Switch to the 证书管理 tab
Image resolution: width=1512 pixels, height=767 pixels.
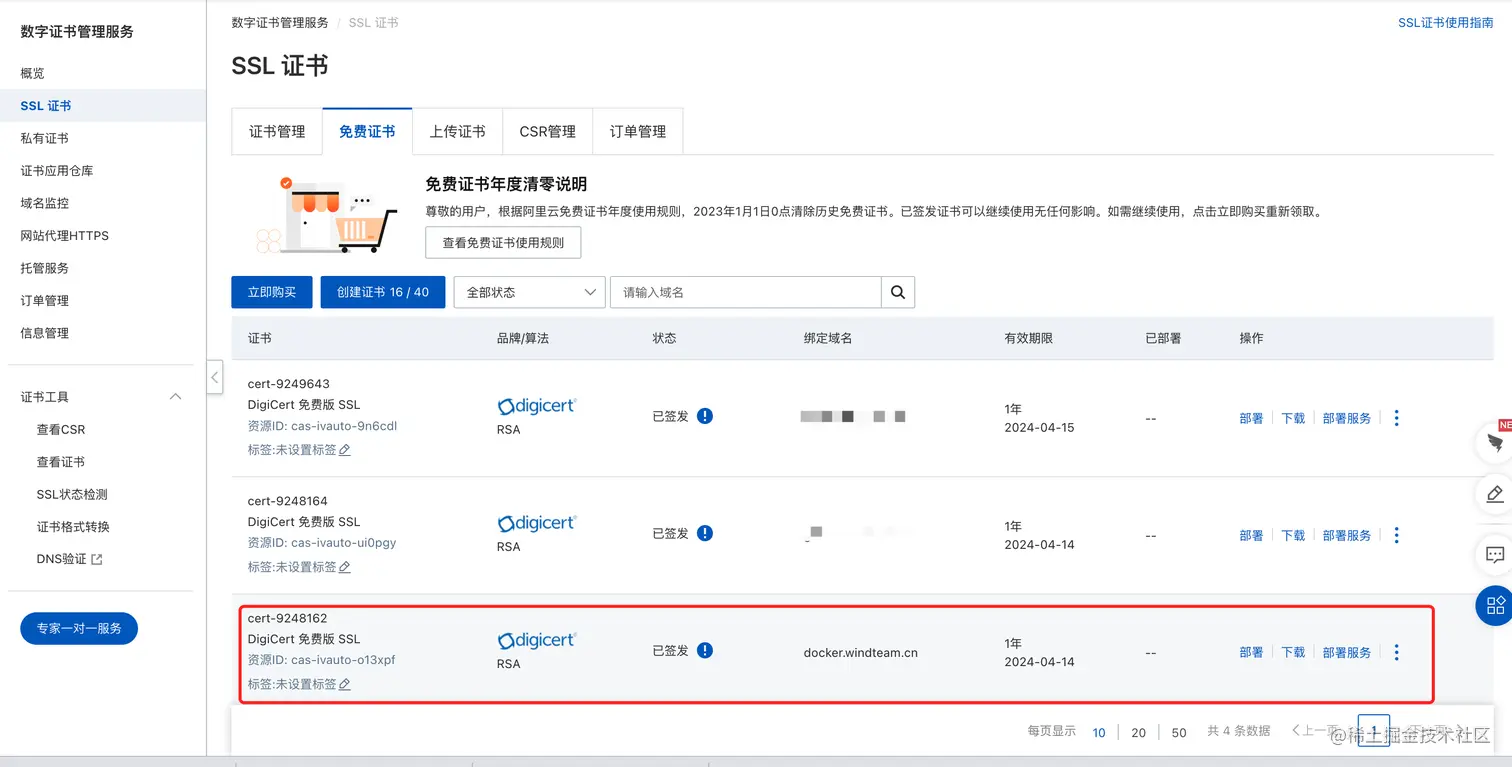click(x=277, y=131)
